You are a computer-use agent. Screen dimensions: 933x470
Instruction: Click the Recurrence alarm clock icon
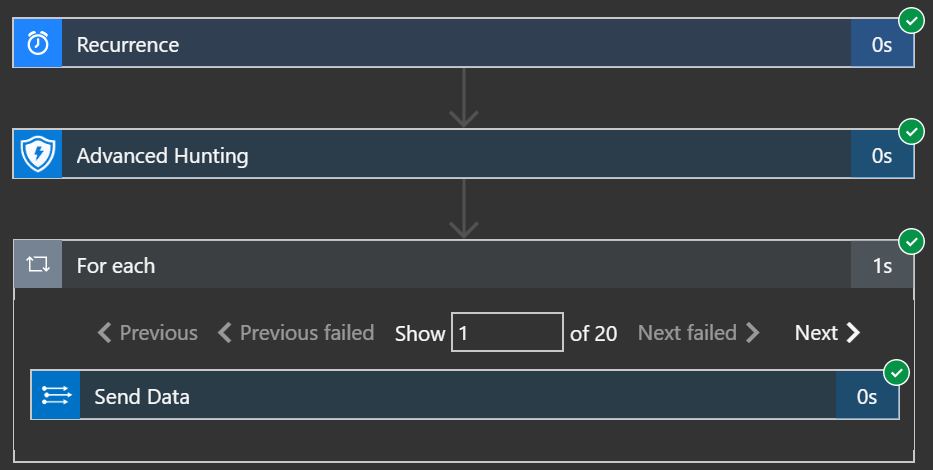tap(38, 44)
